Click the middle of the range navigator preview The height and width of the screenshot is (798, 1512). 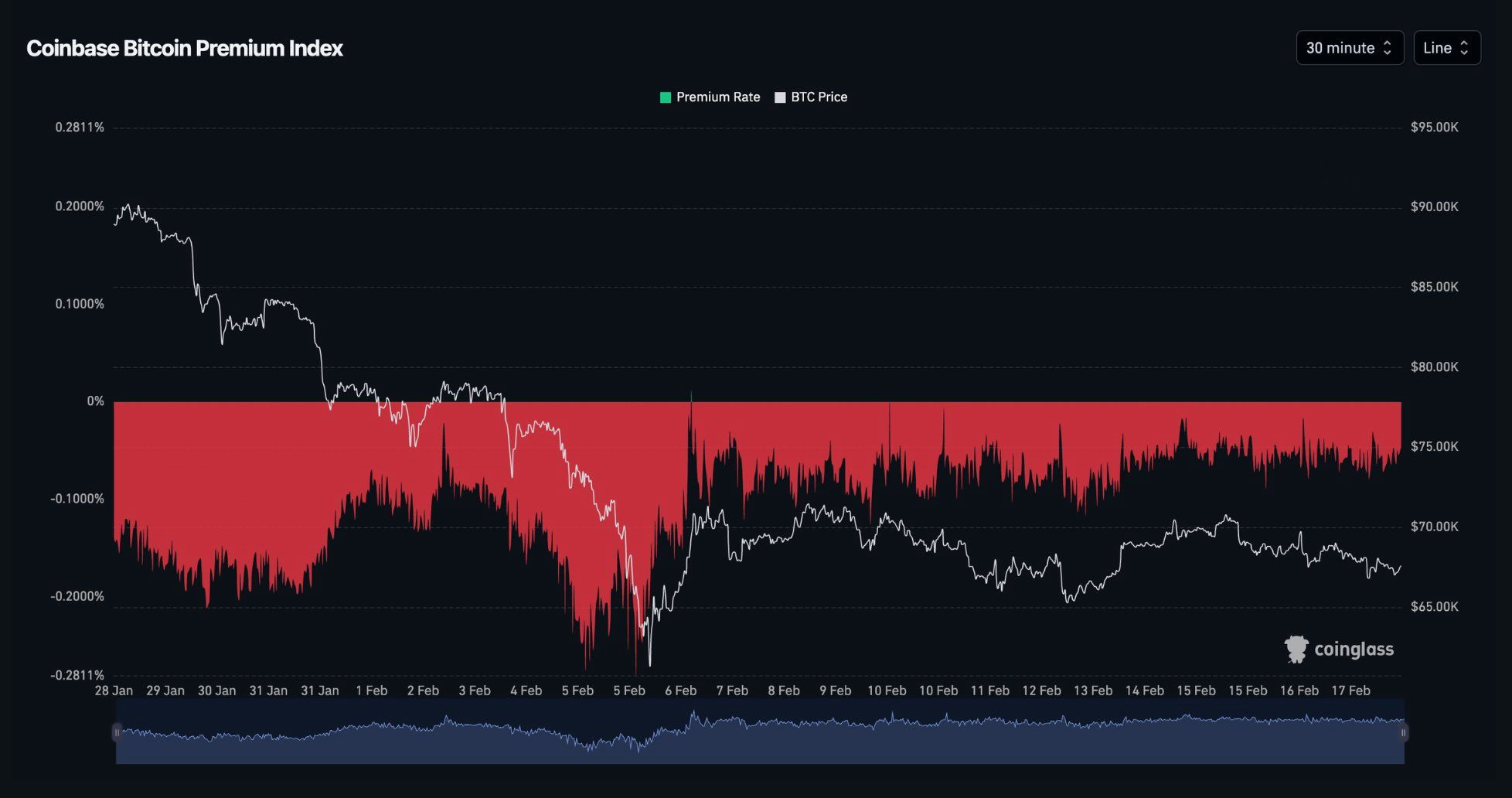760,731
